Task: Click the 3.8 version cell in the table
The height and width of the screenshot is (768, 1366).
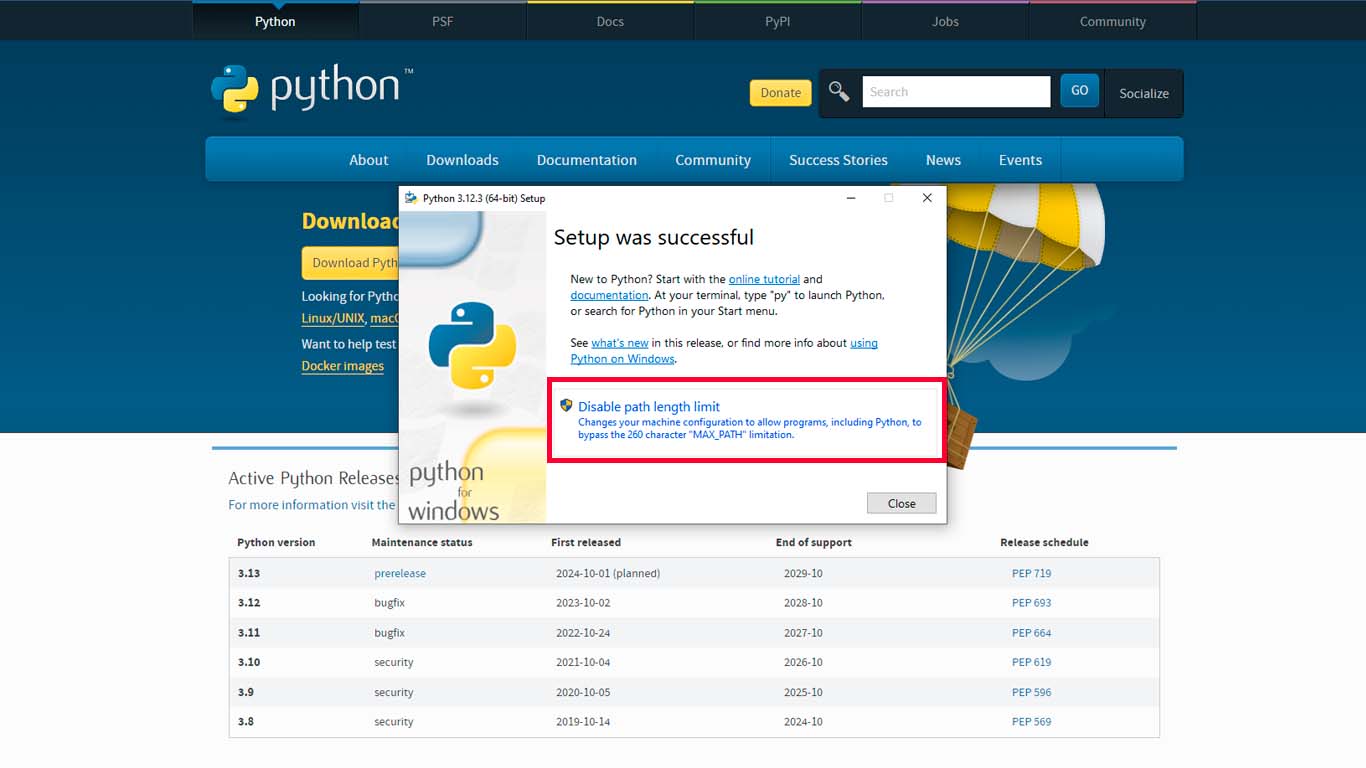Action: [246, 722]
